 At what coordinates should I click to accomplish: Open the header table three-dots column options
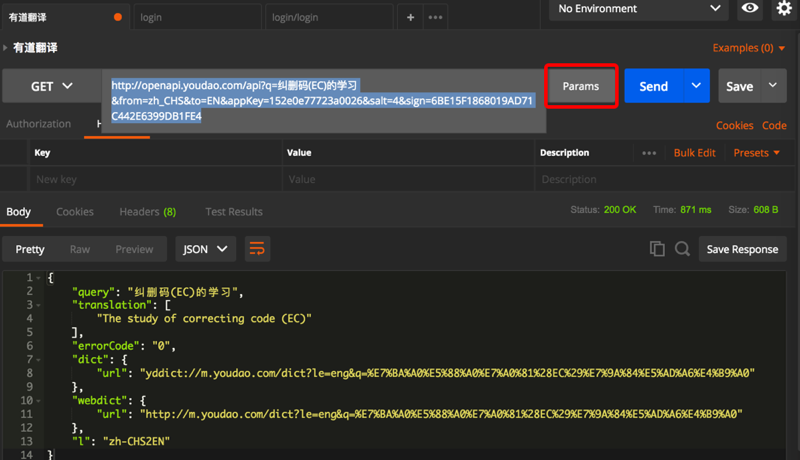649,153
